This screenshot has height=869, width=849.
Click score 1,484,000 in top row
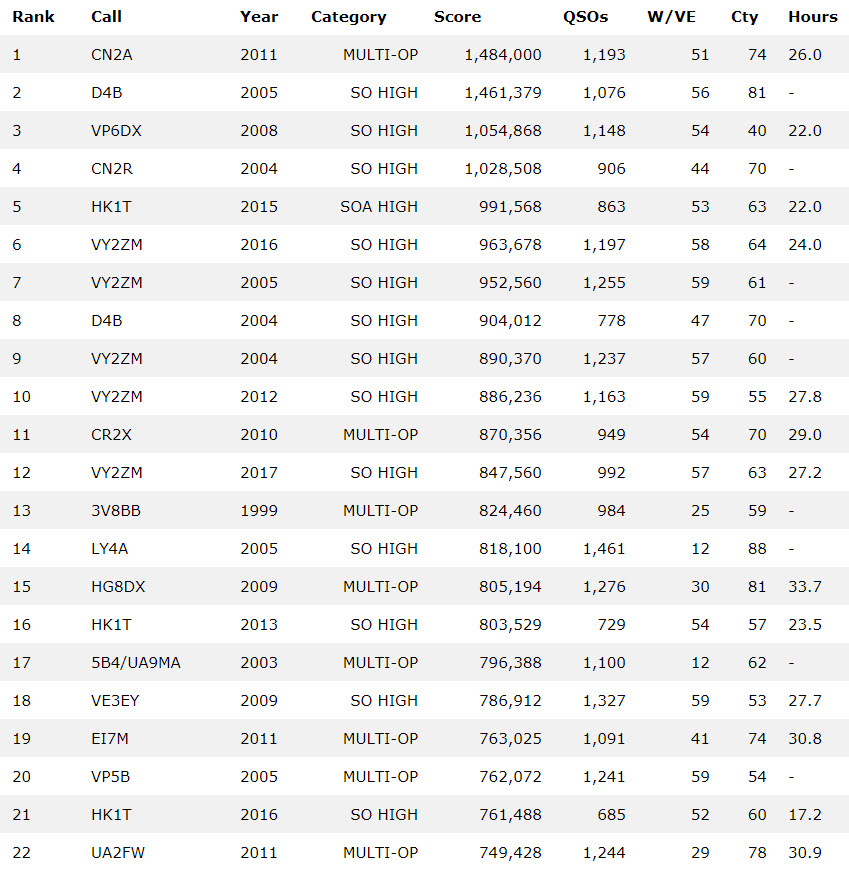pyautogui.click(x=503, y=55)
